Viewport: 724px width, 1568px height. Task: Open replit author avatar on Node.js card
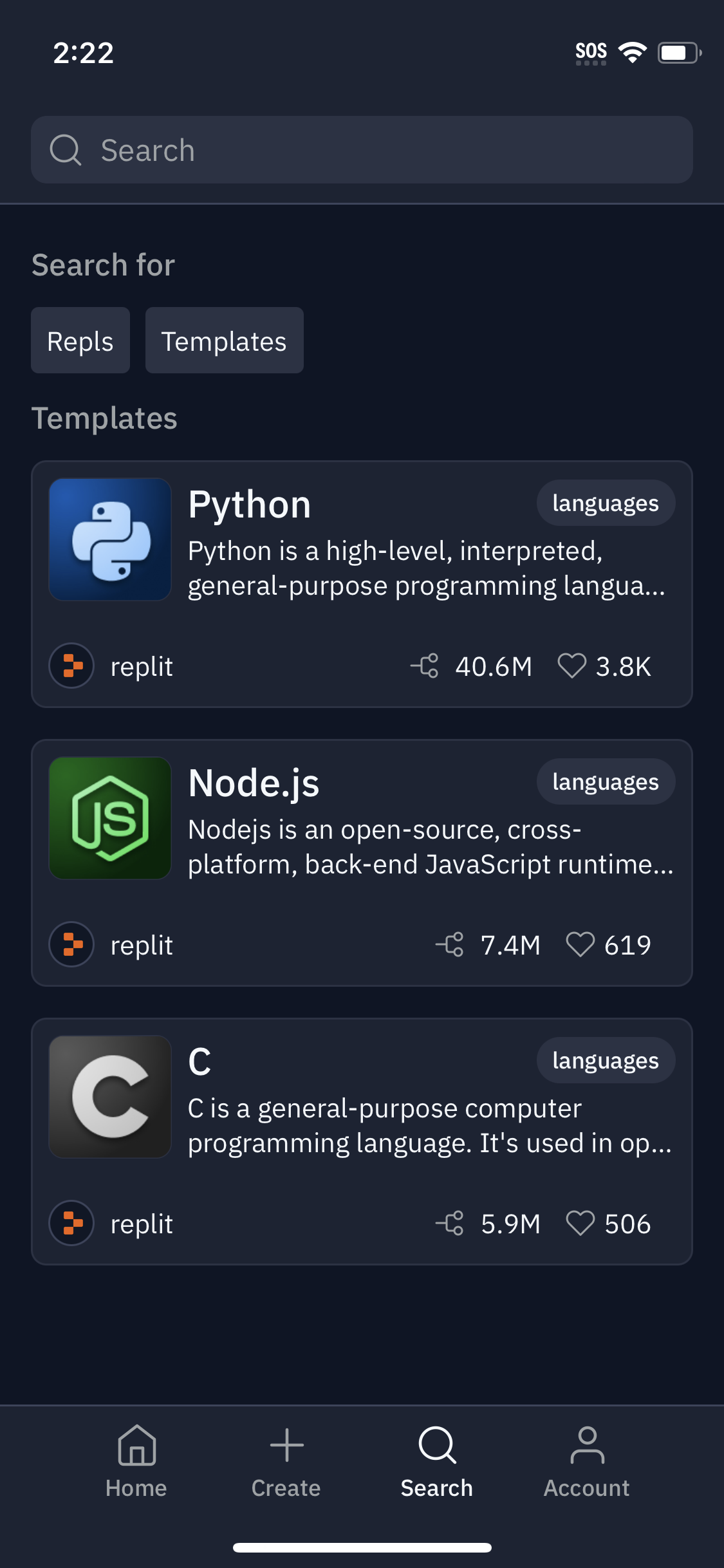click(72, 944)
